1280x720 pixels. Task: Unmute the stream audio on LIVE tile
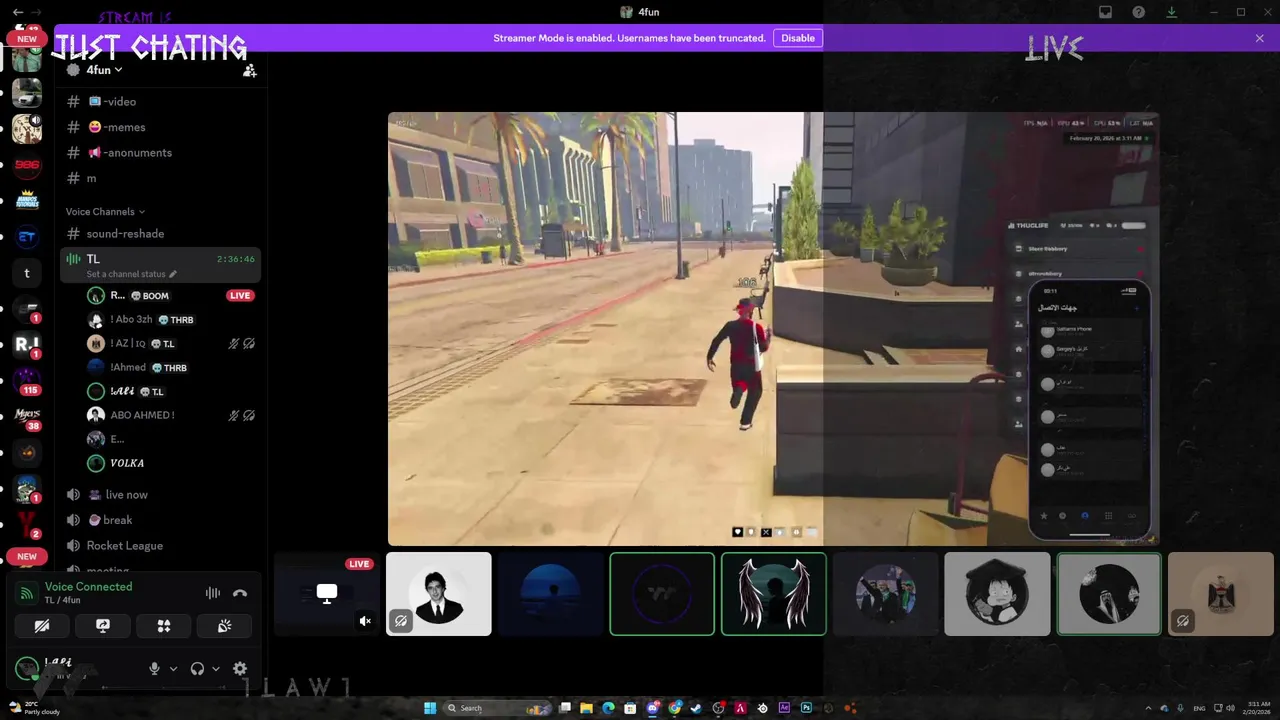(x=365, y=621)
